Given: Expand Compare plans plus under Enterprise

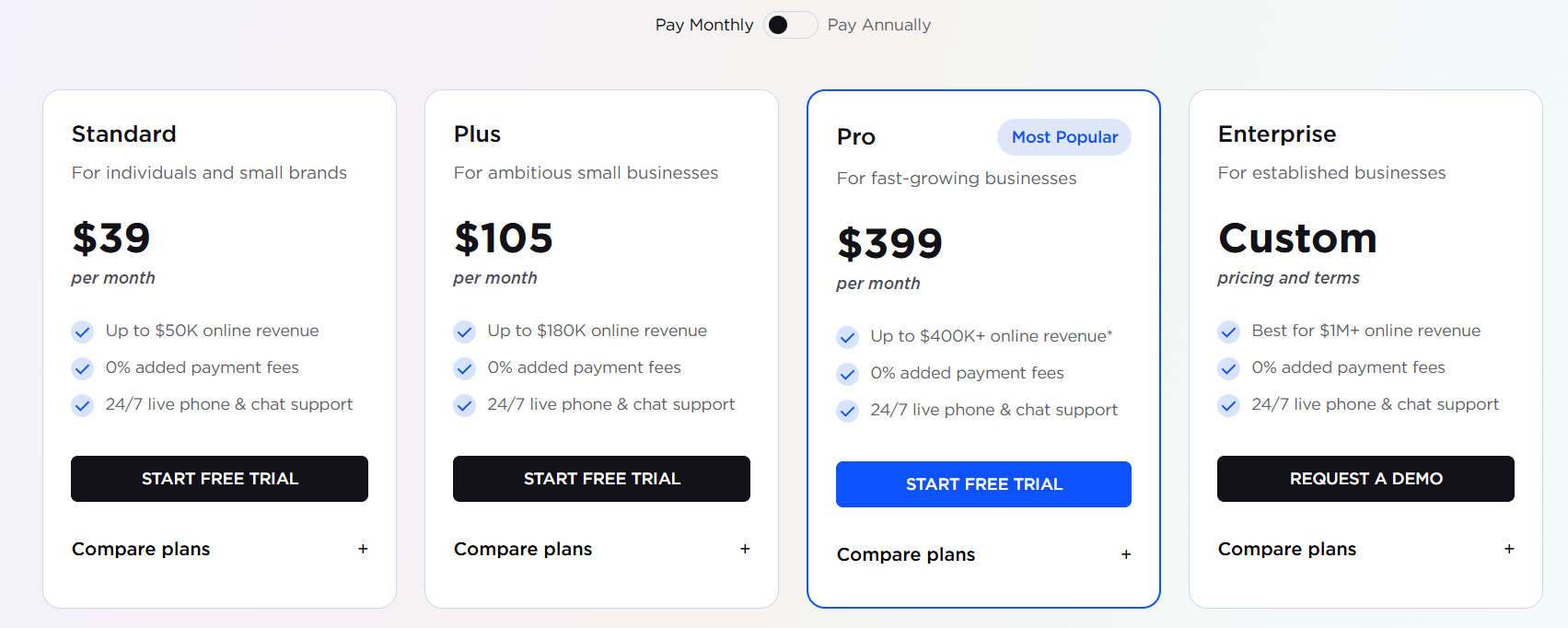Looking at the screenshot, I should click(x=1509, y=549).
